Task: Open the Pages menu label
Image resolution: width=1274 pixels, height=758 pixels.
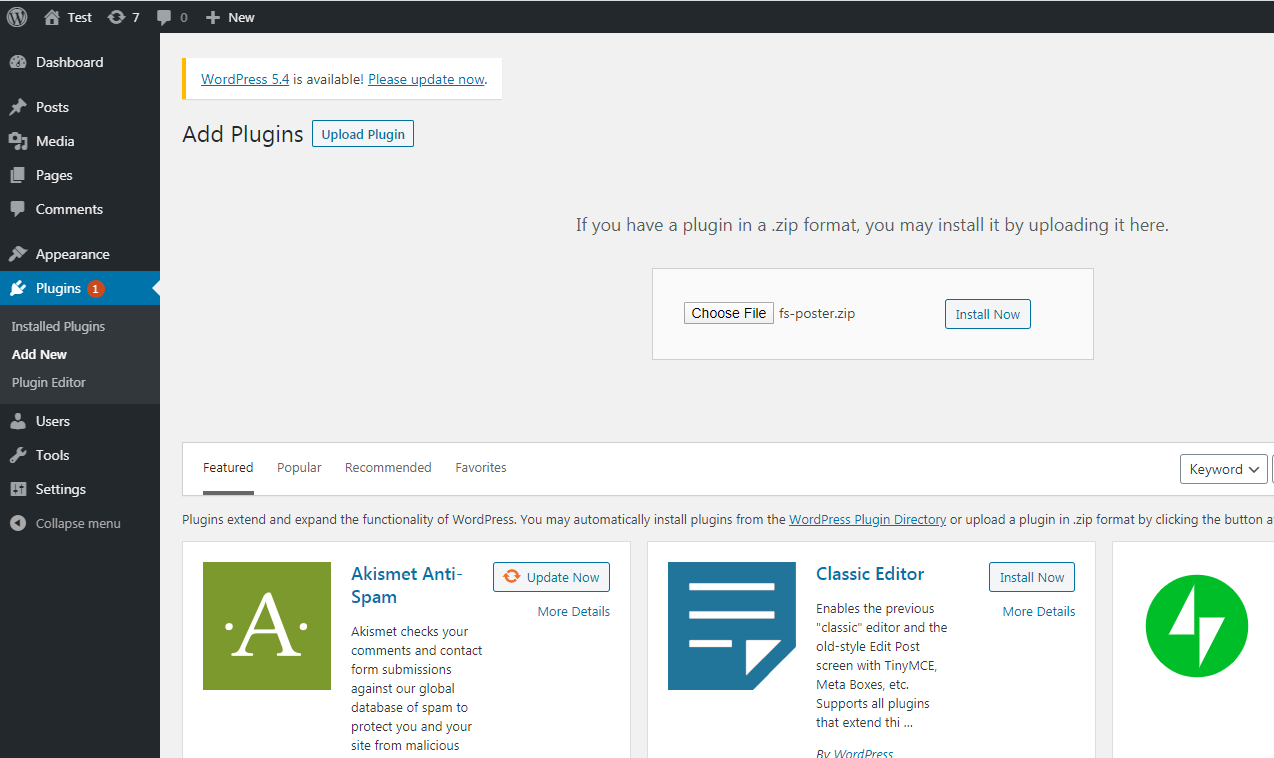Action: click(54, 175)
